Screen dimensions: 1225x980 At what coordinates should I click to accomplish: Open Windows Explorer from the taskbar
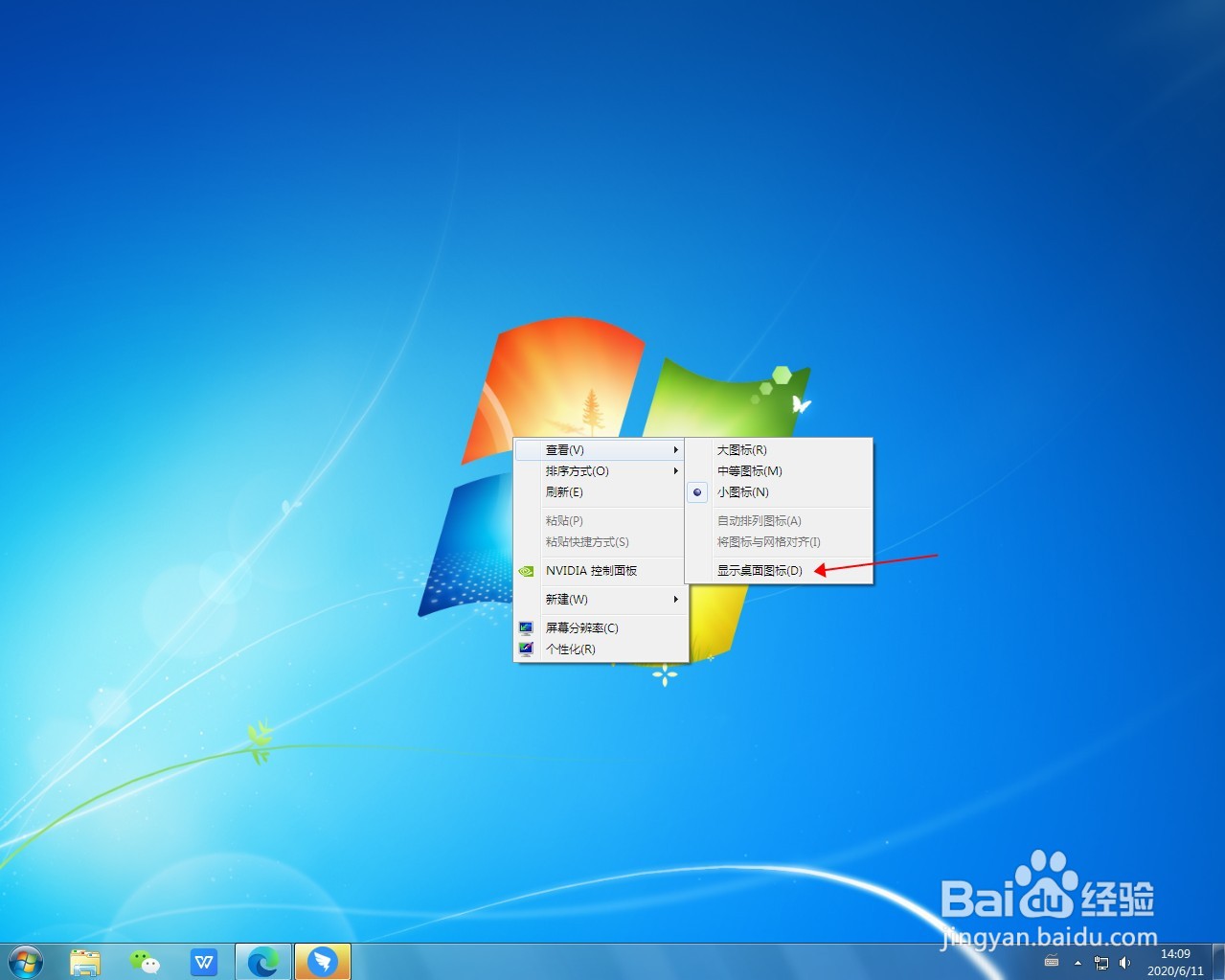(85, 962)
